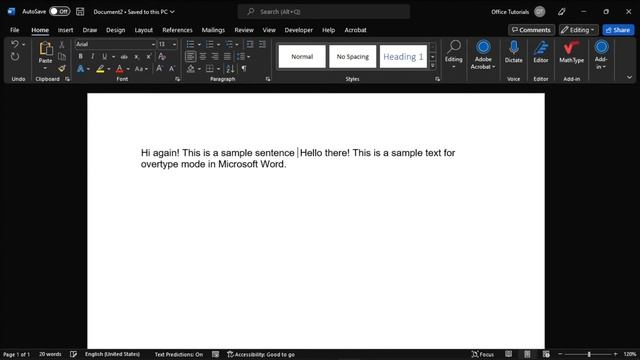Open Bullets list dropdown arrow
The width and height of the screenshot is (640, 360).
tap(199, 44)
